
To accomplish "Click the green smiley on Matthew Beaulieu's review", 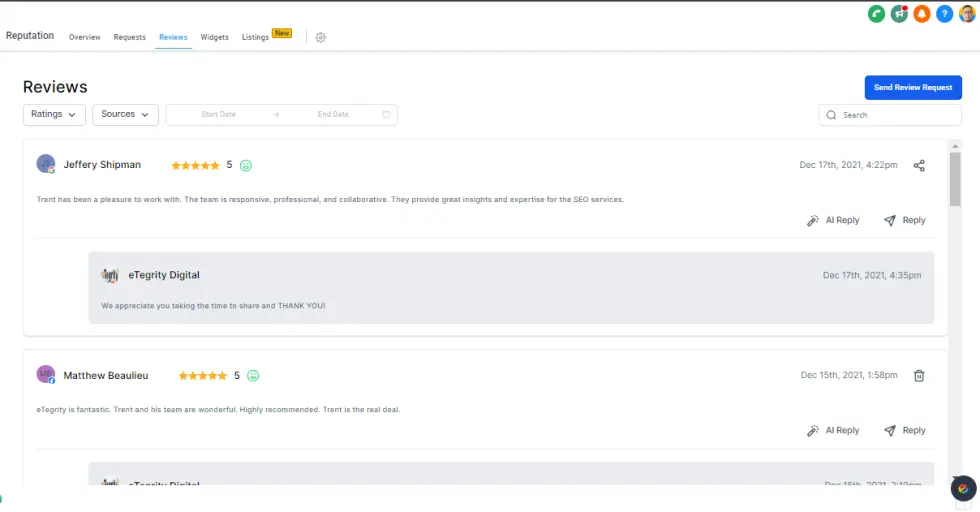I will (253, 376).
